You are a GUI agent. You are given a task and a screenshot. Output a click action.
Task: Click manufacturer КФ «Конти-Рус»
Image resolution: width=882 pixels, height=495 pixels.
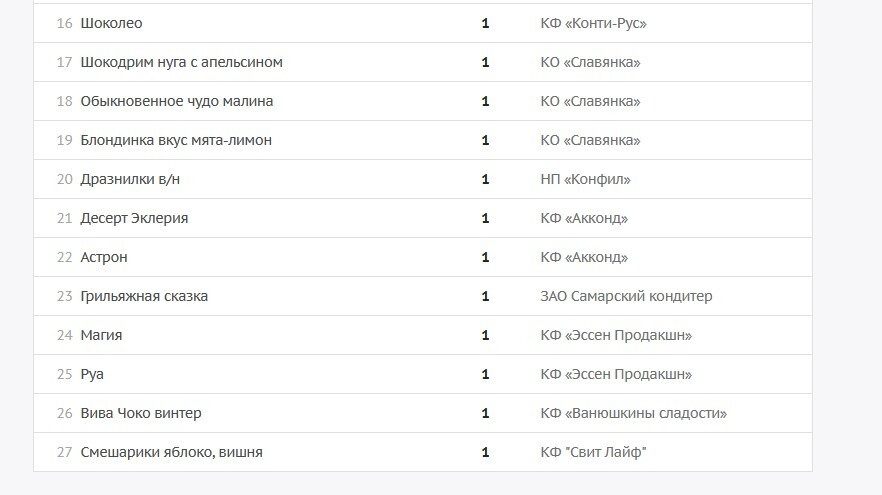(x=593, y=23)
